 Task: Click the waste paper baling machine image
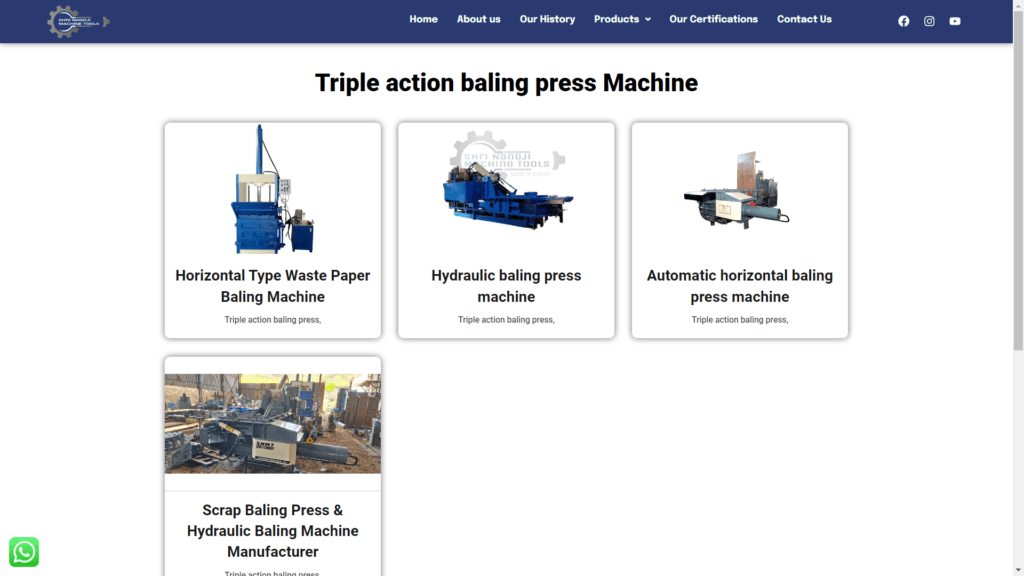click(x=272, y=190)
